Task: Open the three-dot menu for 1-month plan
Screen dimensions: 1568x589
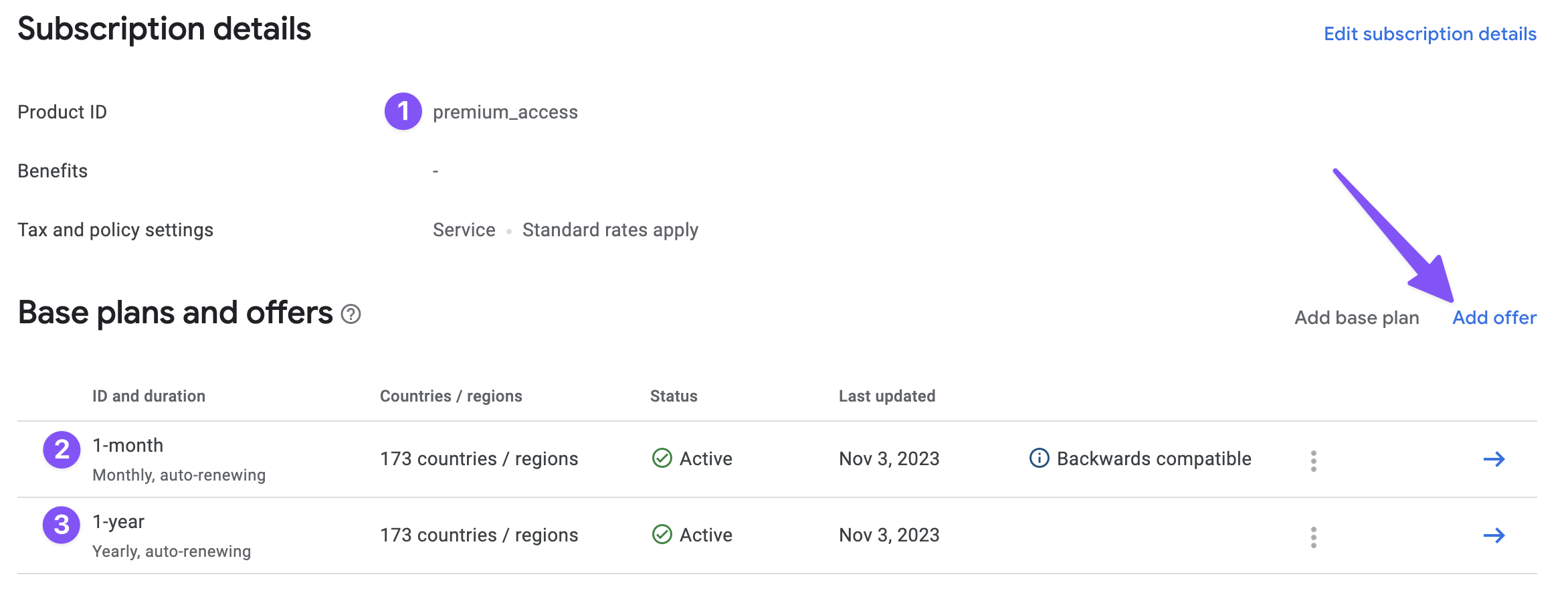Action: coord(1313,460)
